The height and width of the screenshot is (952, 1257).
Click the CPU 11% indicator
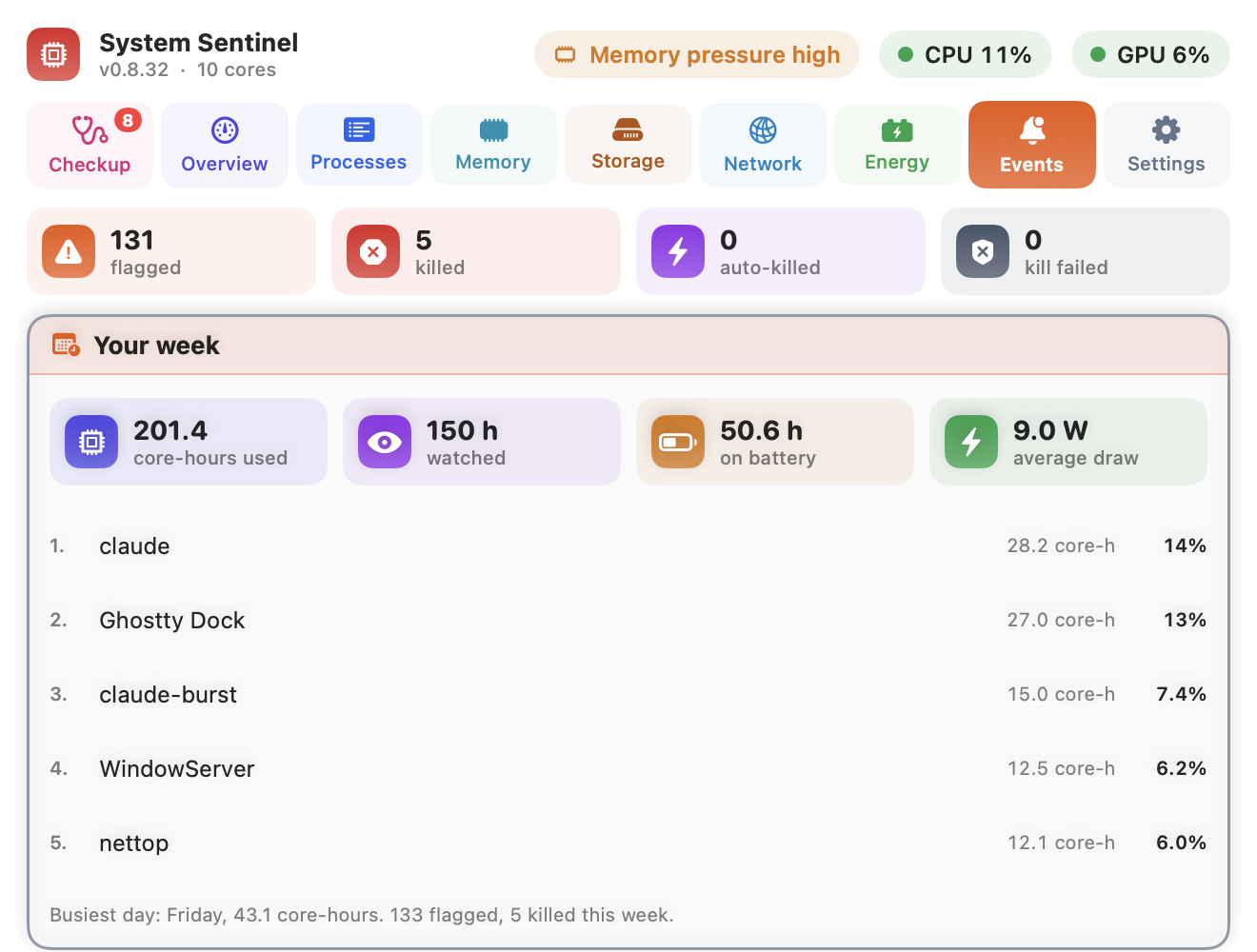966,54
